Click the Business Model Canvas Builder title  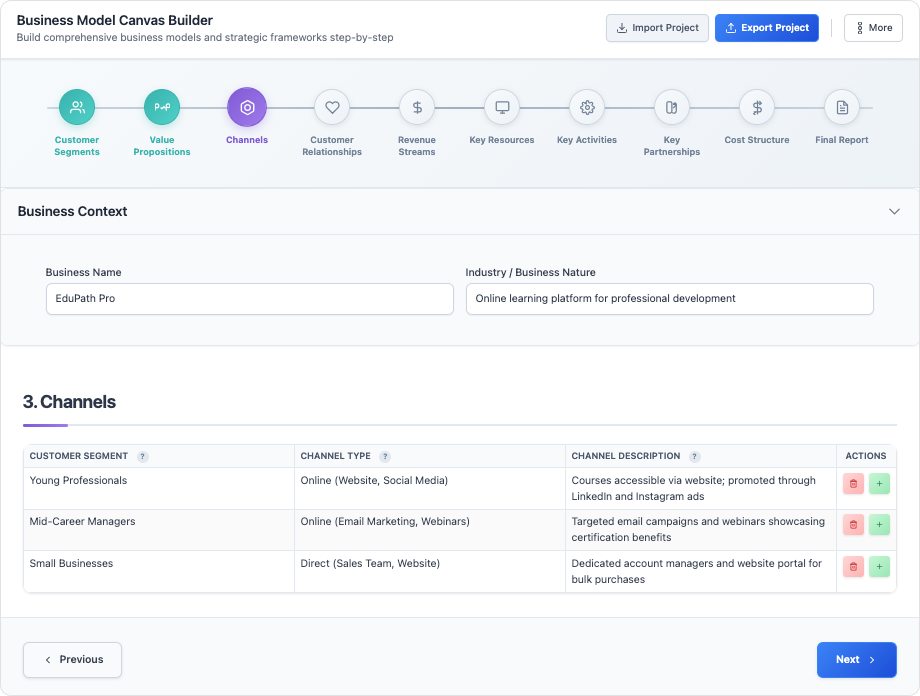[x=114, y=20]
